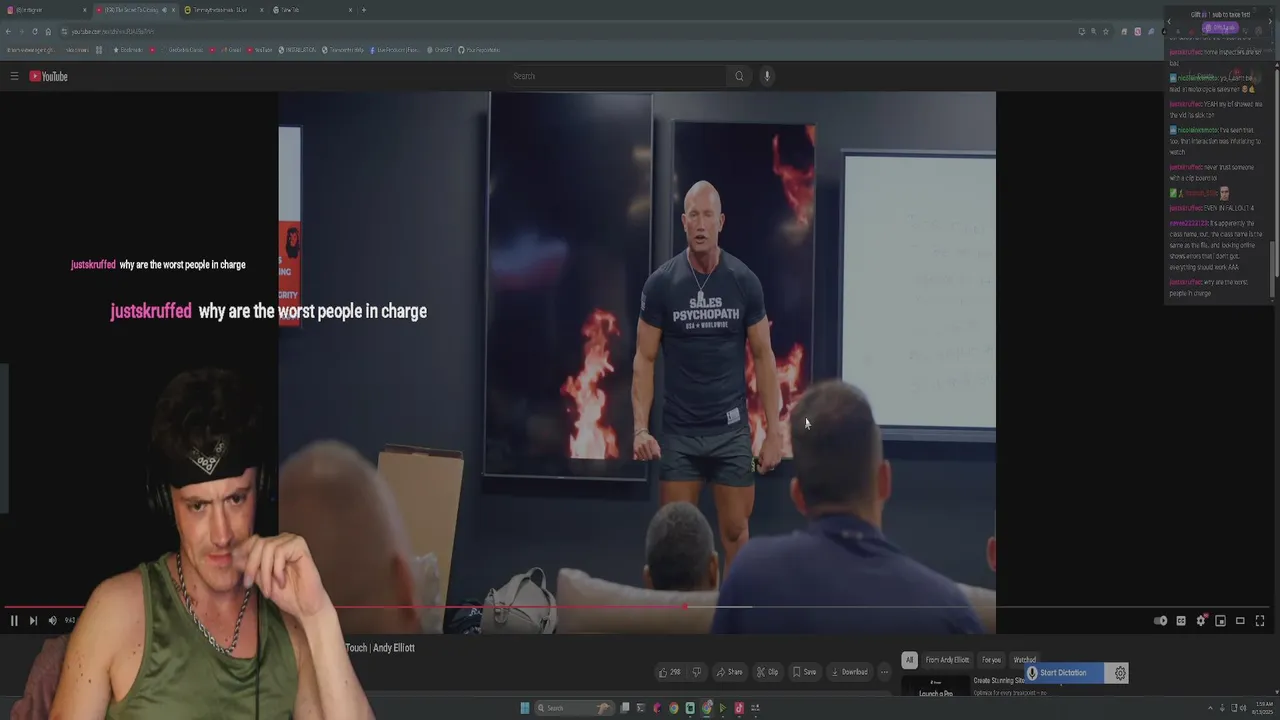Reload the page
This screenshot has width=1280, height=720.
[35, 31]
